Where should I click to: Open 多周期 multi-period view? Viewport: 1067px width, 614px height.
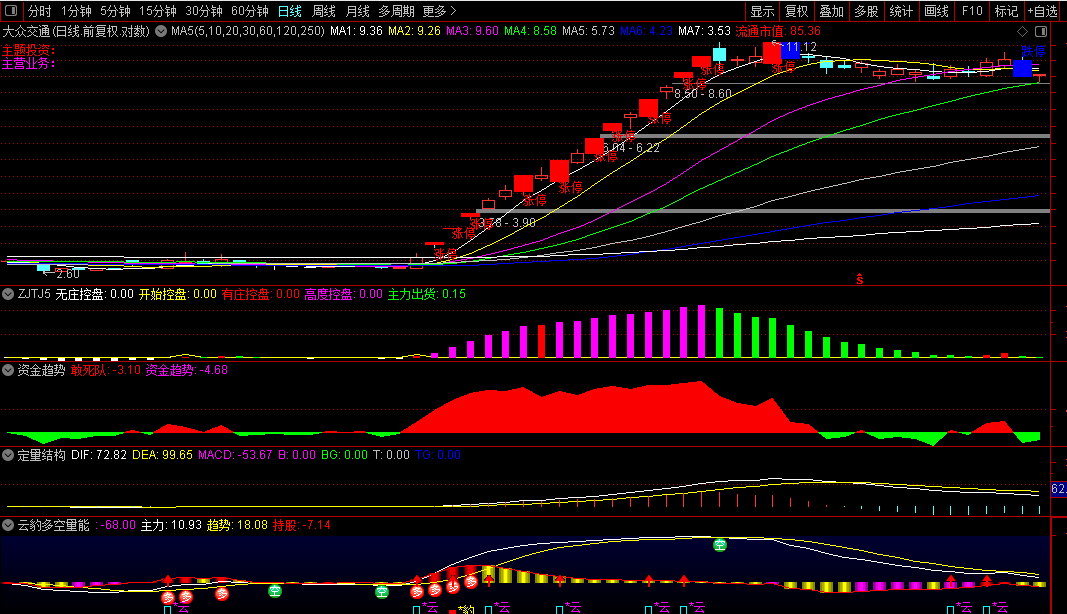(x=396, y=11)
